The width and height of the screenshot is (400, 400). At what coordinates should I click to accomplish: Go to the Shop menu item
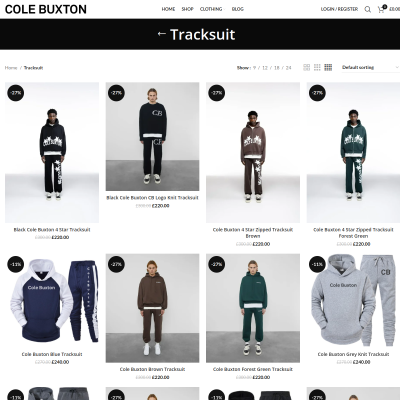[x=187, y=9]
